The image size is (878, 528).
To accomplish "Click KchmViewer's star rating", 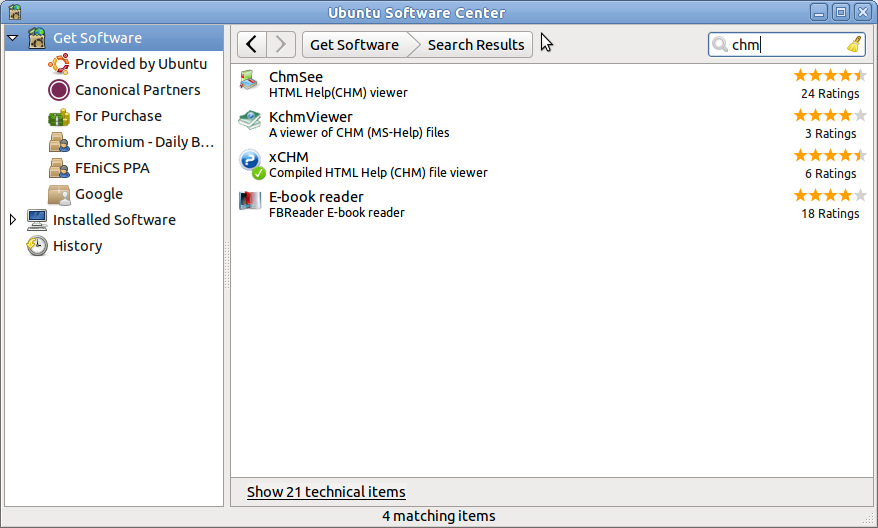I will [x=830, y=115].
